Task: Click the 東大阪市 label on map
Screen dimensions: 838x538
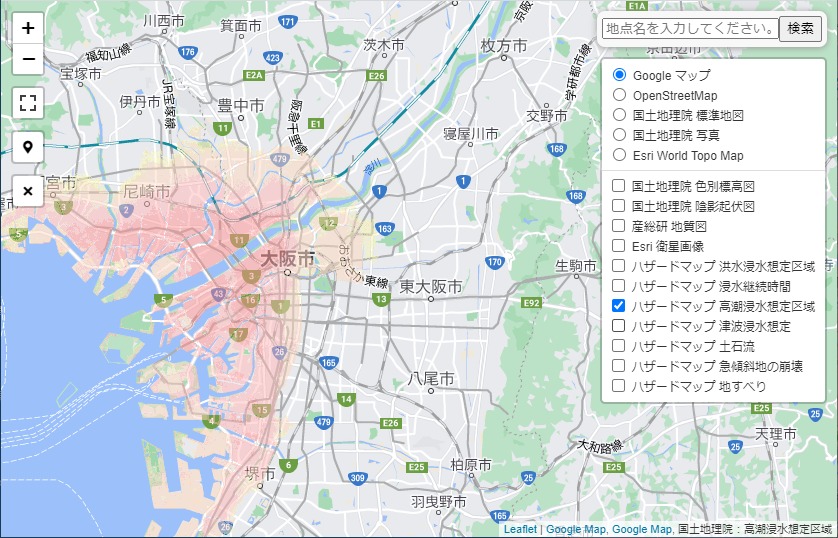Action: click(431, 287)
